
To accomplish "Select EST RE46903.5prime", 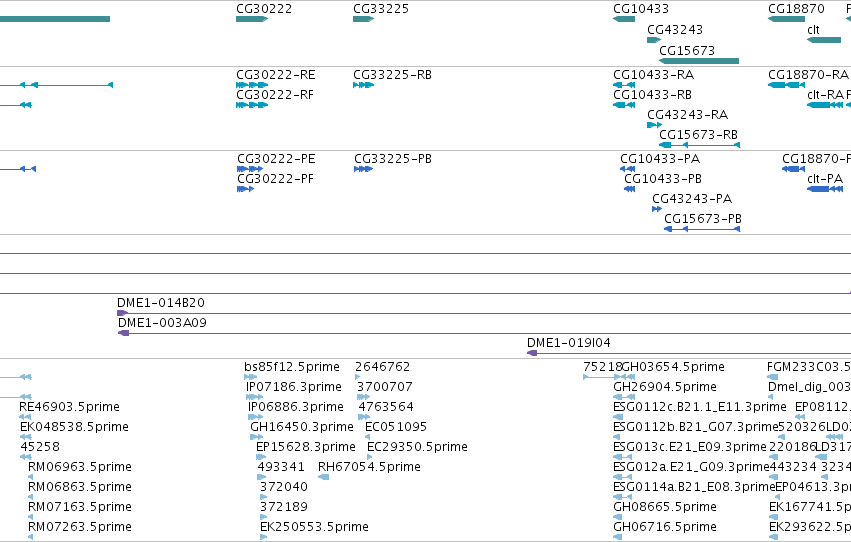I will 69,407.
